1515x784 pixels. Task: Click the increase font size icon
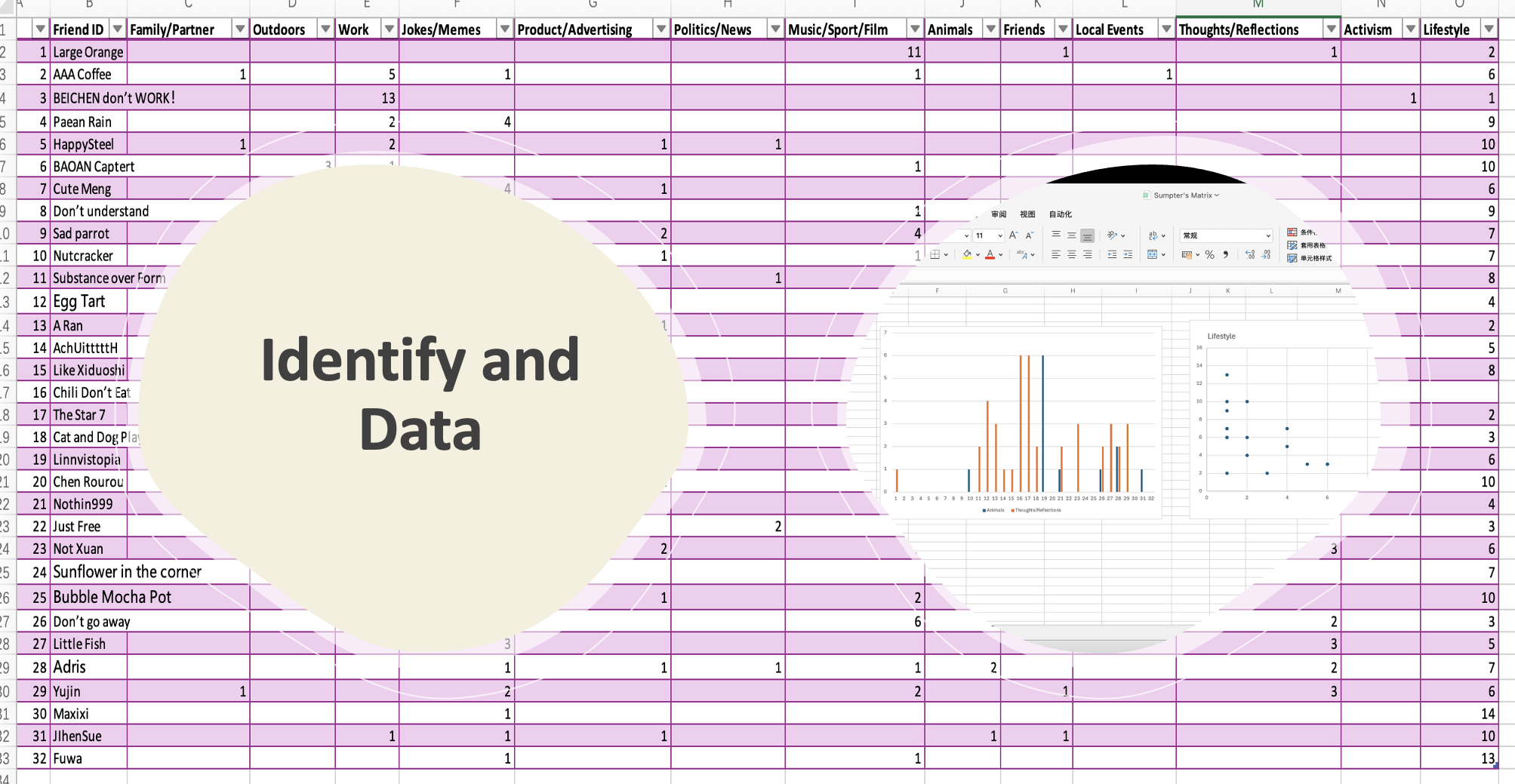coord(1014,235)
